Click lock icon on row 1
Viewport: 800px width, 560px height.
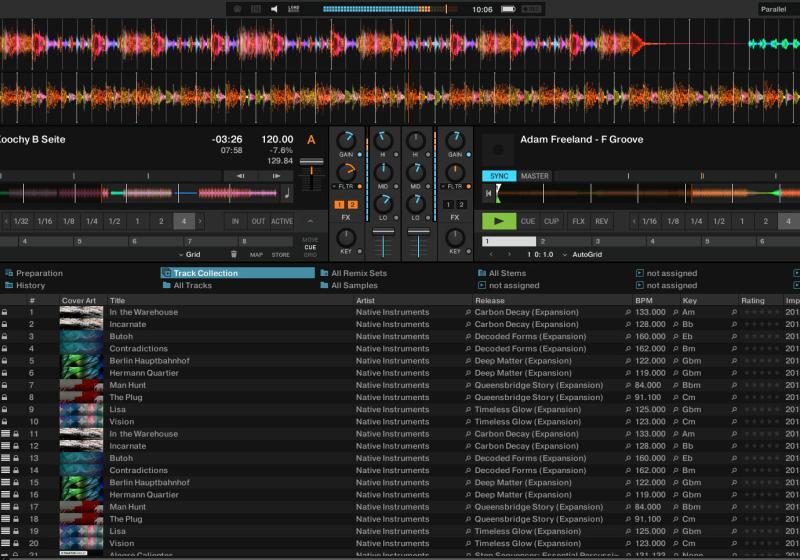(4, 312)
